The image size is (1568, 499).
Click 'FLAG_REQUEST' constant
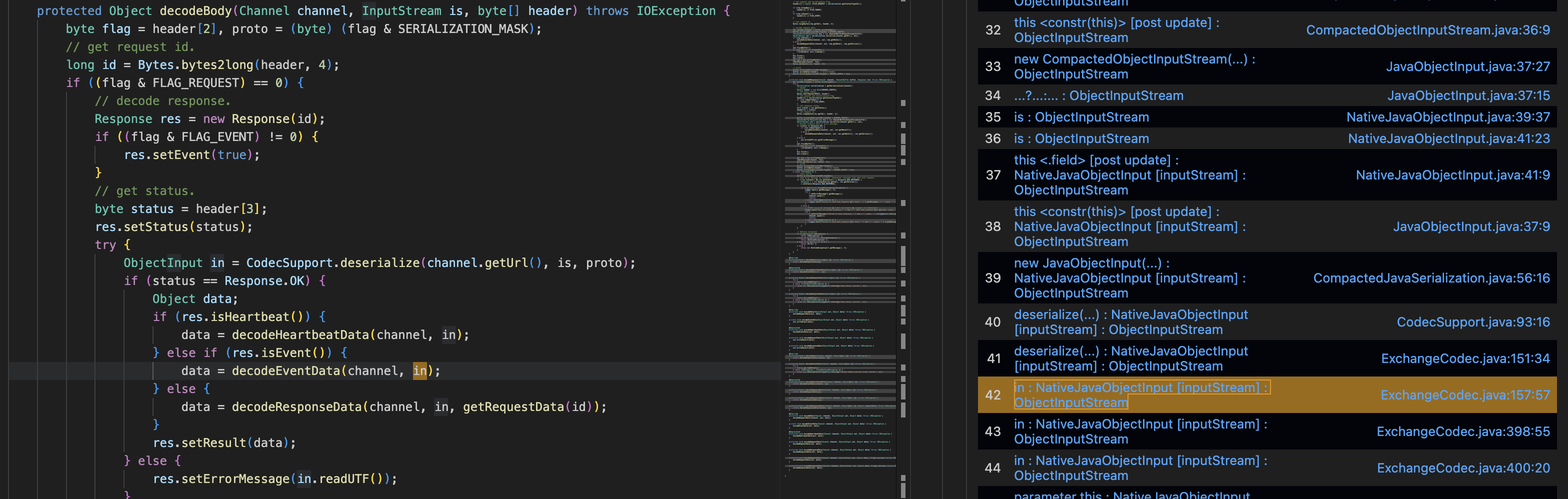[195, 83]
